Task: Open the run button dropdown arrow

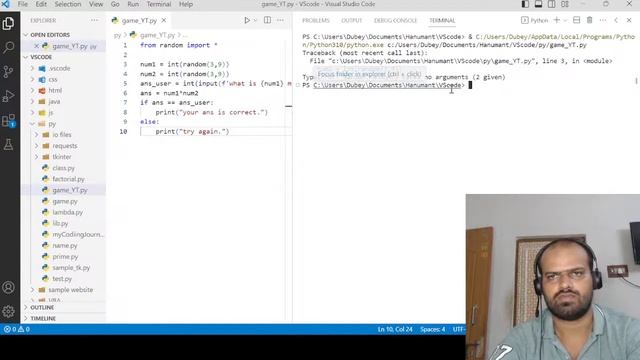Action: coord(256,20)
